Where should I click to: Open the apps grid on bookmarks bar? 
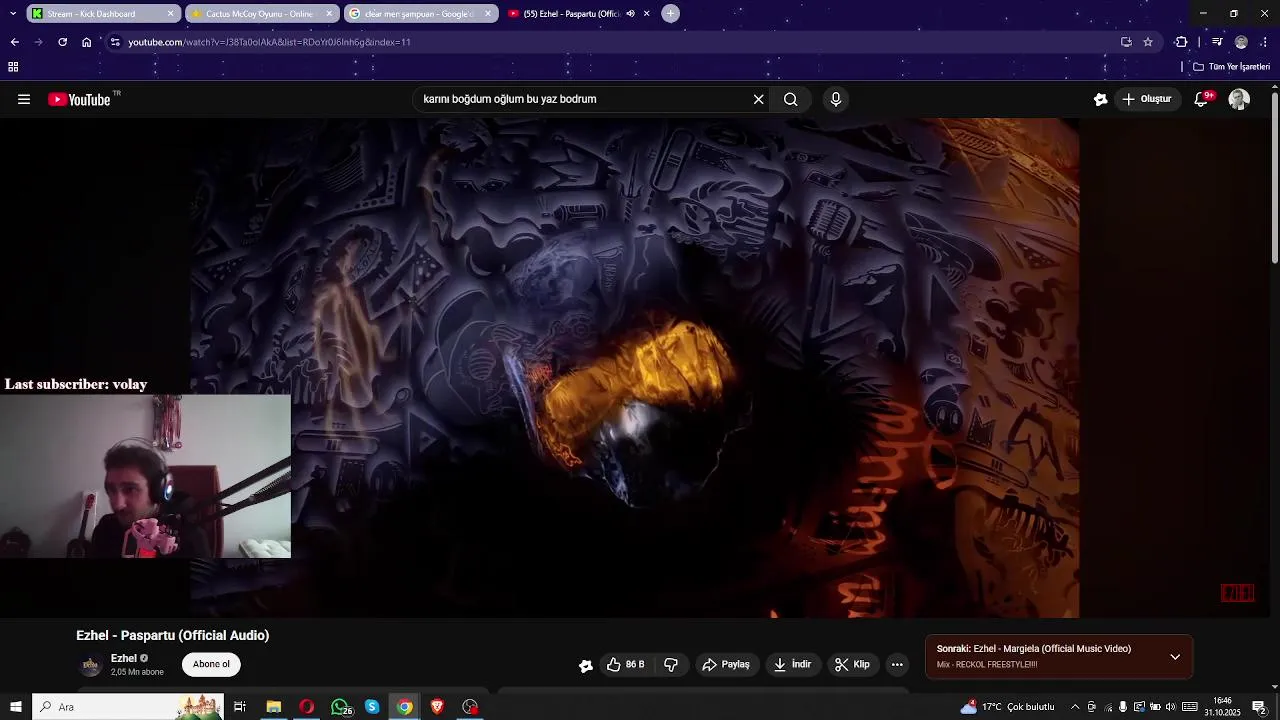(13, 67)
